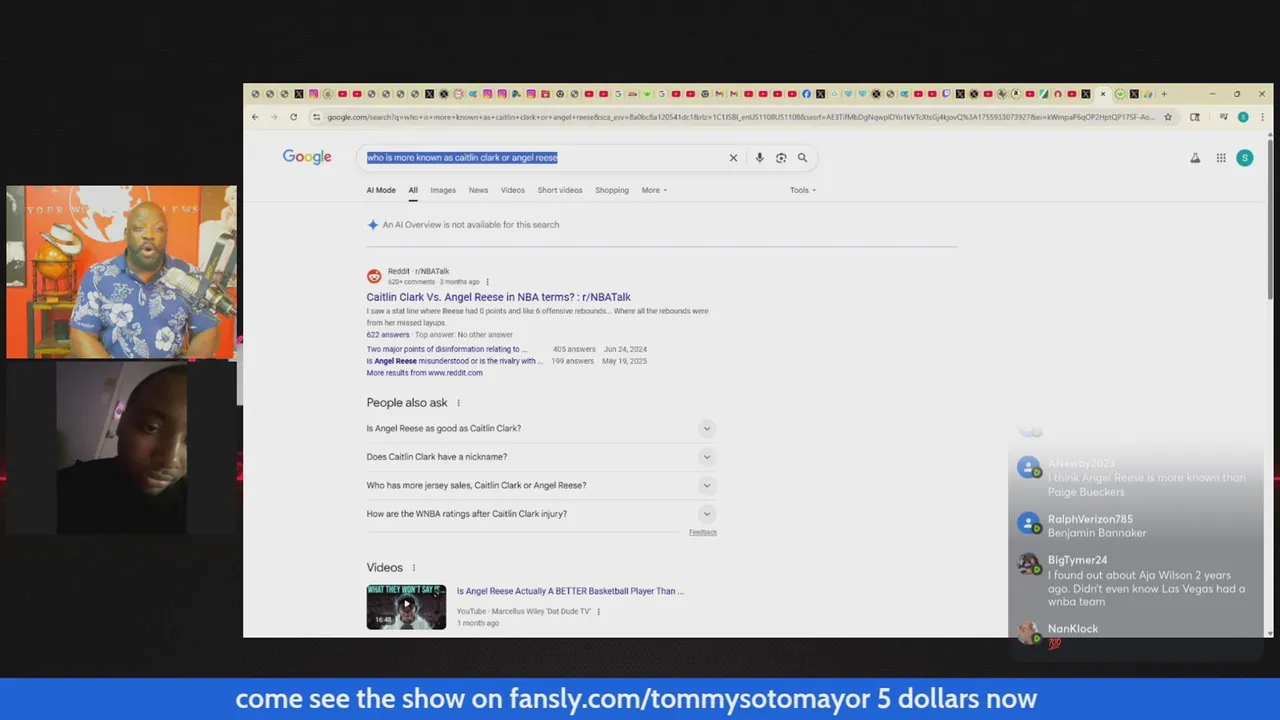The height and width of the screenshot is (720, 1280).
Task: Open "Is Angel Reese Actually A BETTER Basketball Player" video link
Action: [x=570, y=591]
